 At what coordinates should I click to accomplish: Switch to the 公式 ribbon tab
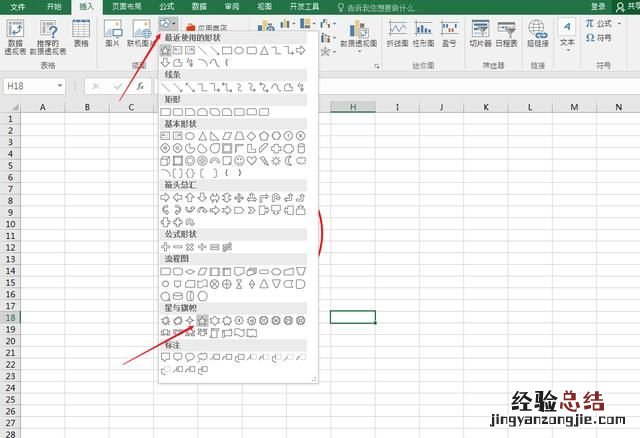(x=167, y=7)
